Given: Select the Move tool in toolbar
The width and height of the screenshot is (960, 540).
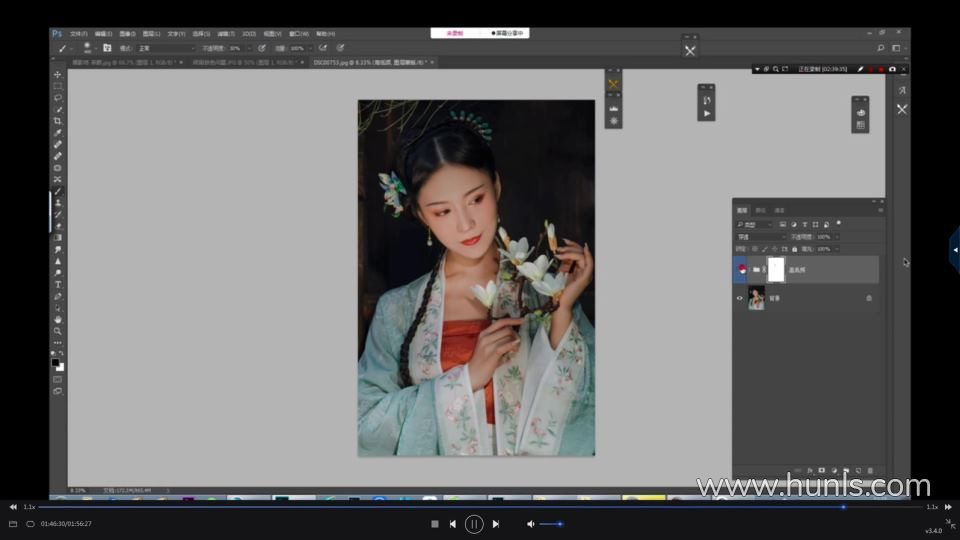Looking at the screenshot, I should [58, 75].
